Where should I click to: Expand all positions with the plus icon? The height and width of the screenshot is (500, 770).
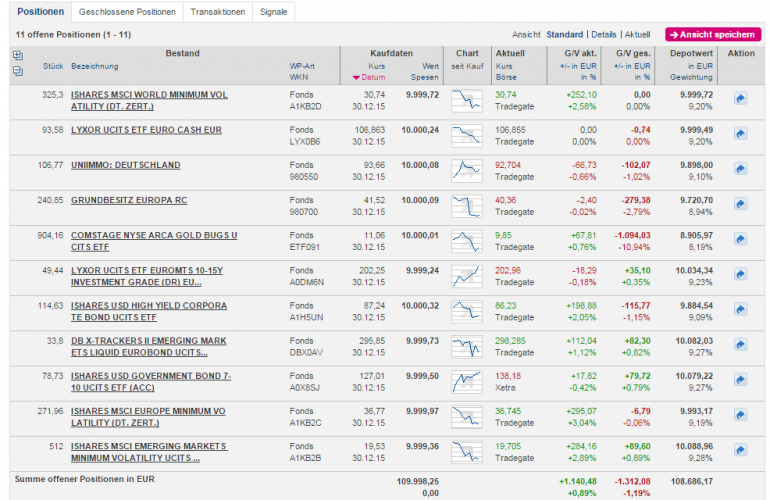(17, 55)
